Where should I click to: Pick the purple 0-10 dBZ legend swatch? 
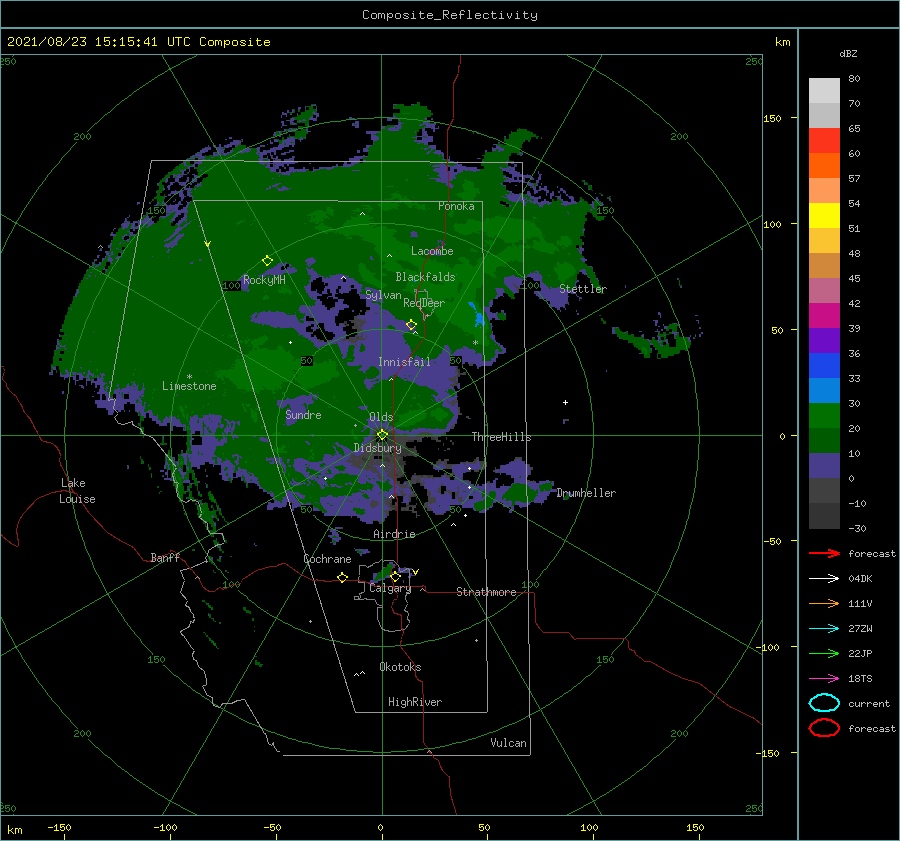824,466
